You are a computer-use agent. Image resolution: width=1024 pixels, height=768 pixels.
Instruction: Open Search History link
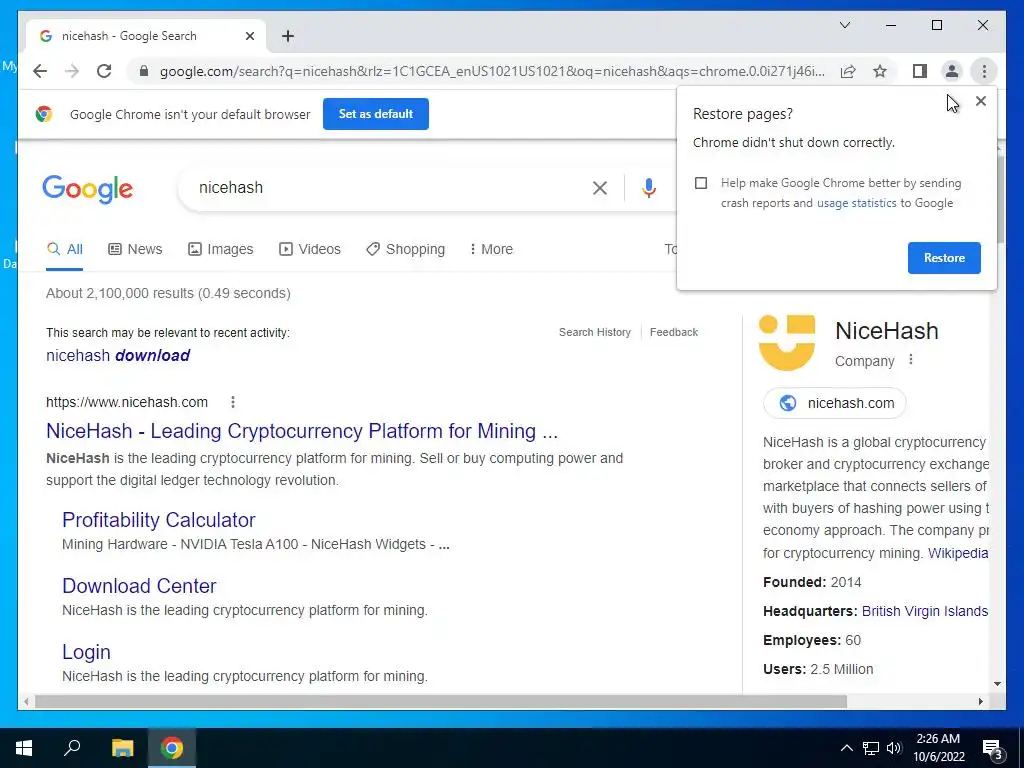tap(595, 332)
